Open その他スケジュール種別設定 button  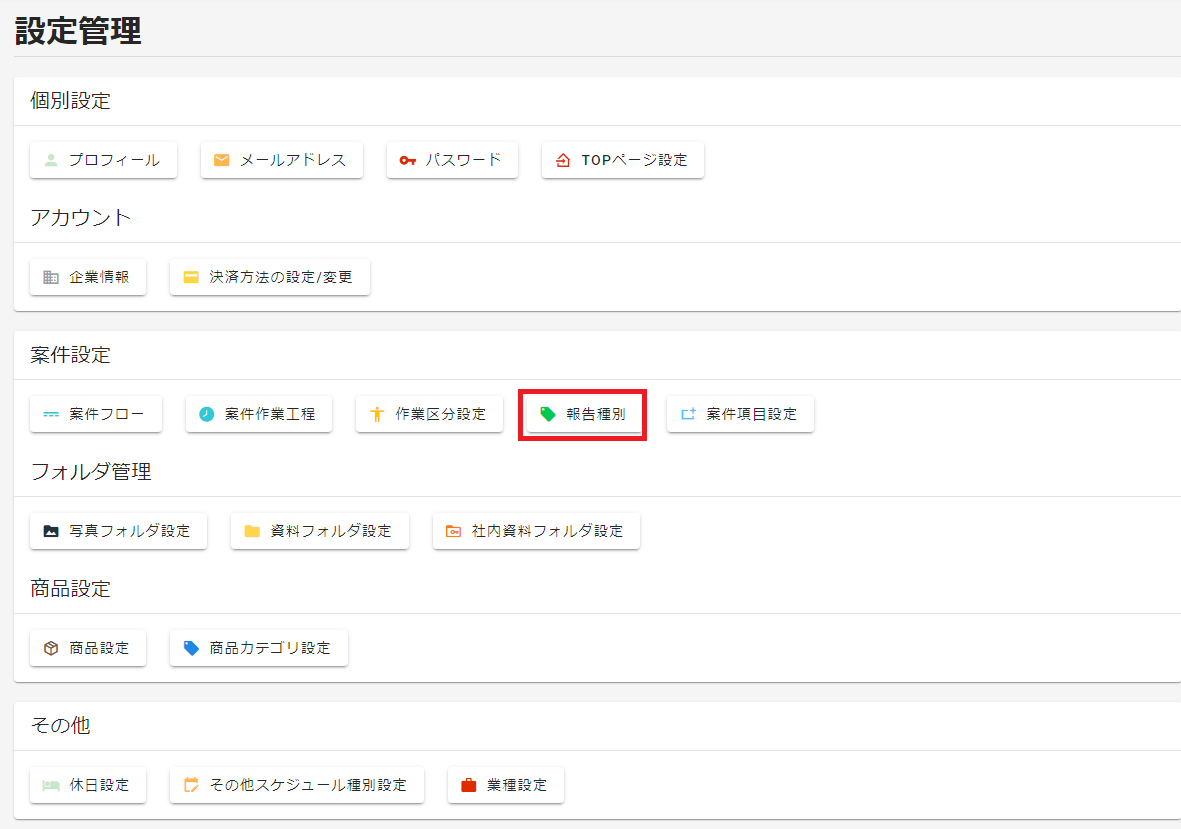tap(297, 785)
